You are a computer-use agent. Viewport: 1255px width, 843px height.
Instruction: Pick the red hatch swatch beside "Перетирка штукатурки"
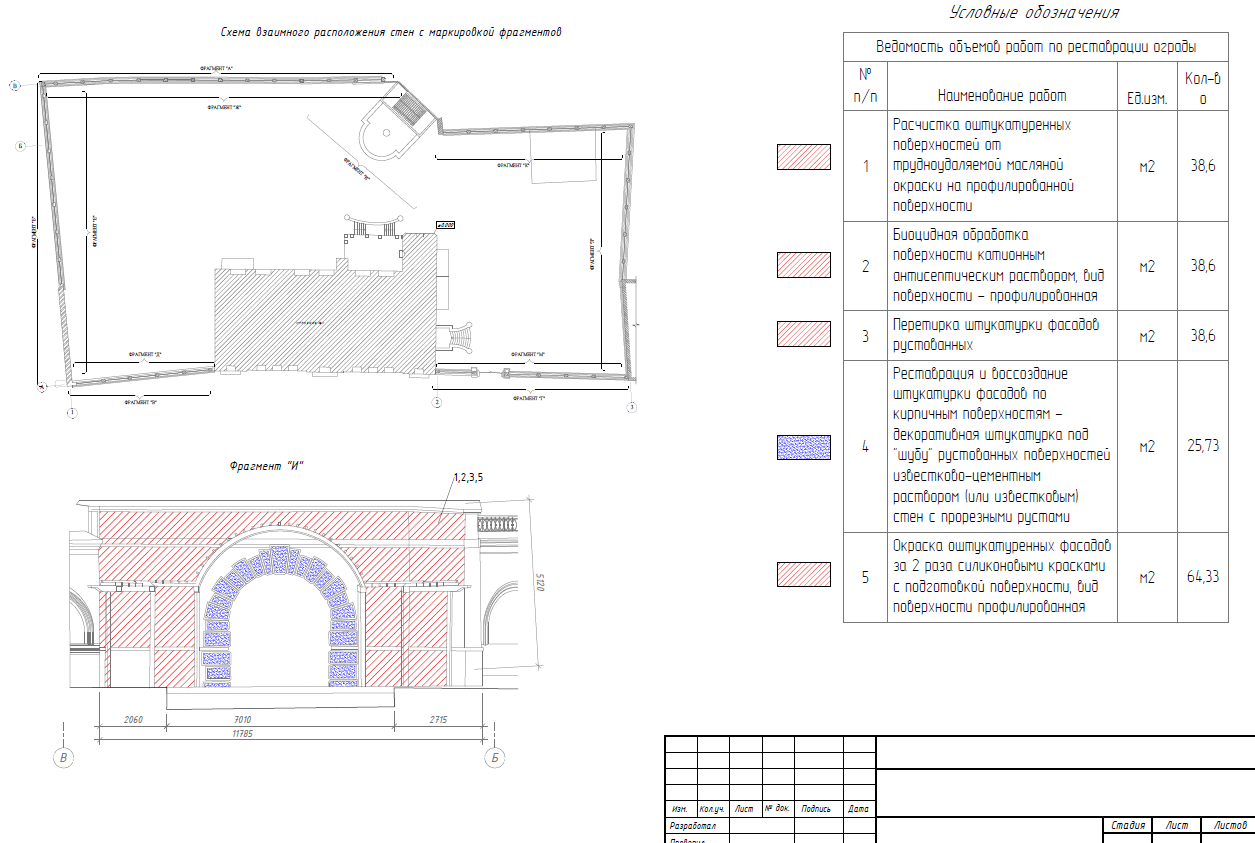[804, 334]
